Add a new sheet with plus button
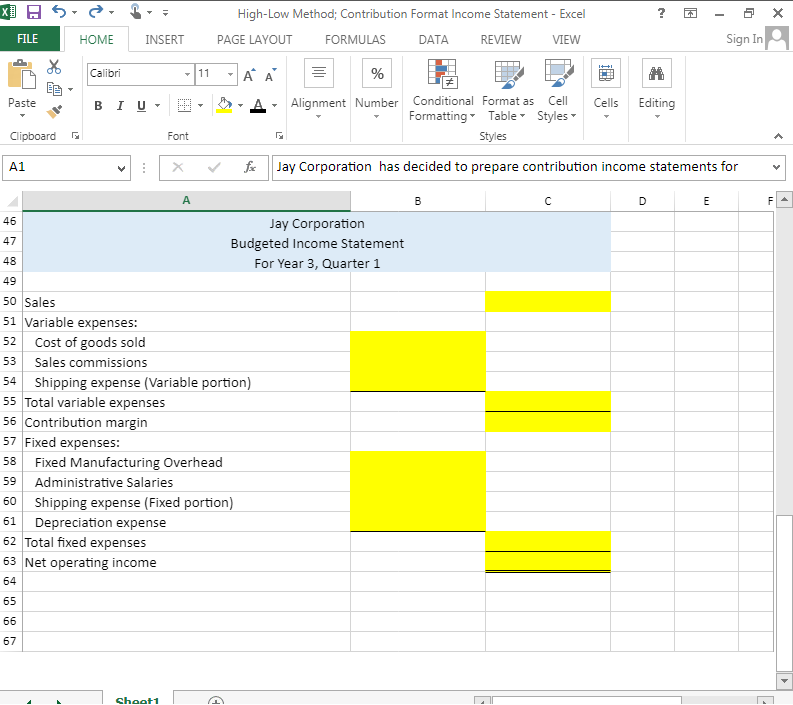Screen dimensions: 793x705 (x=216, y=700)
